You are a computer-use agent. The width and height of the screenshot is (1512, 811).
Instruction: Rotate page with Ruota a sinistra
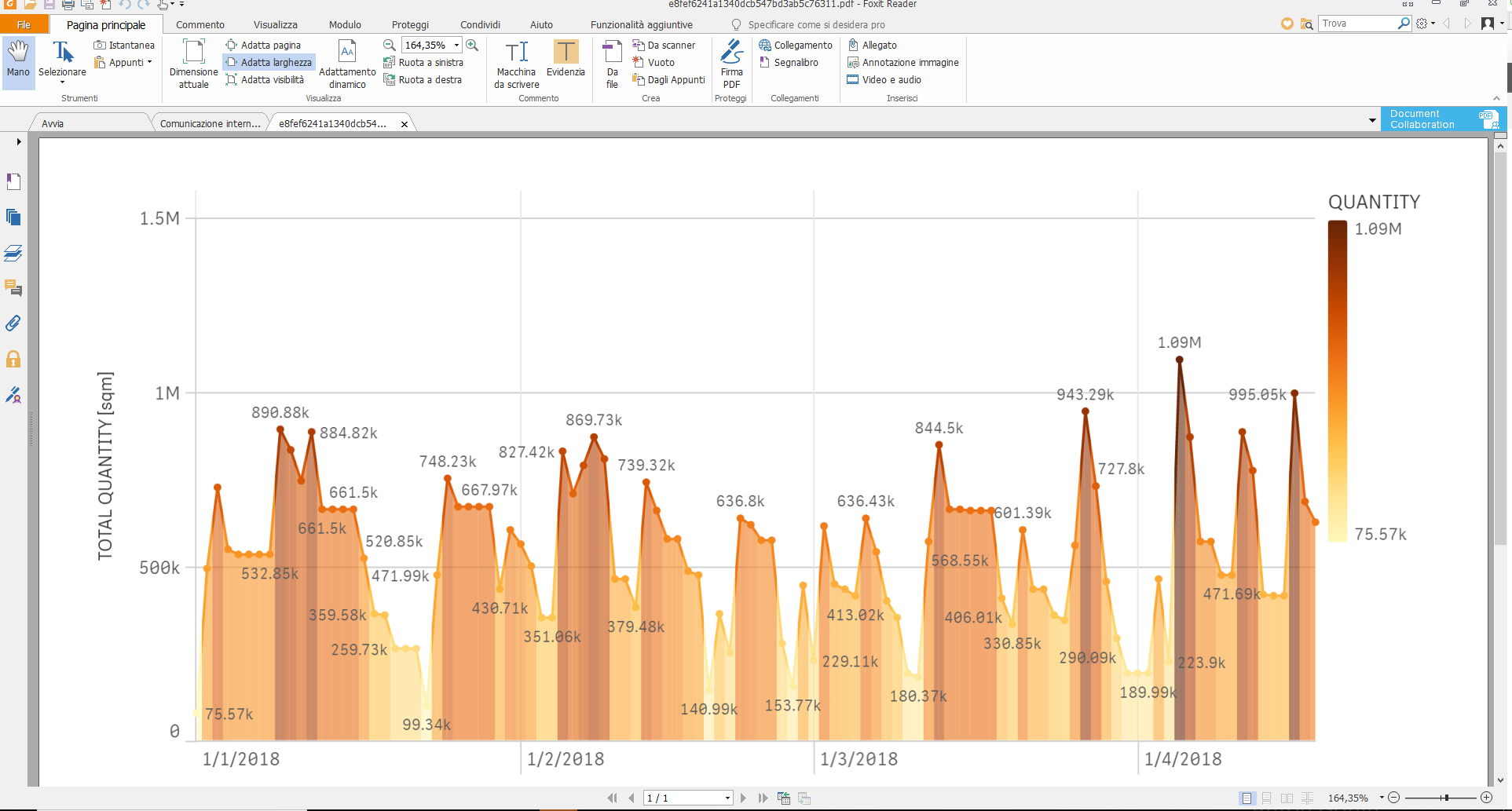423,62
